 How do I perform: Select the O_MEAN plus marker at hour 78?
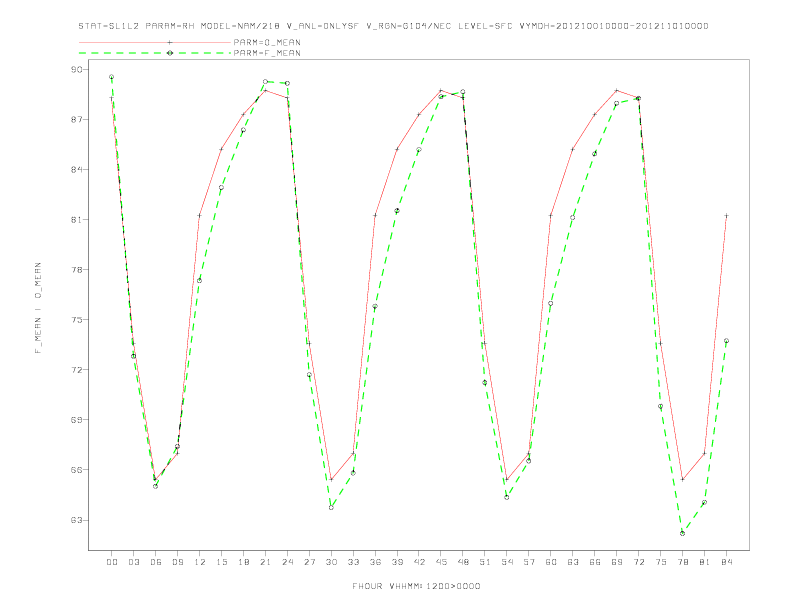point(682,479)
